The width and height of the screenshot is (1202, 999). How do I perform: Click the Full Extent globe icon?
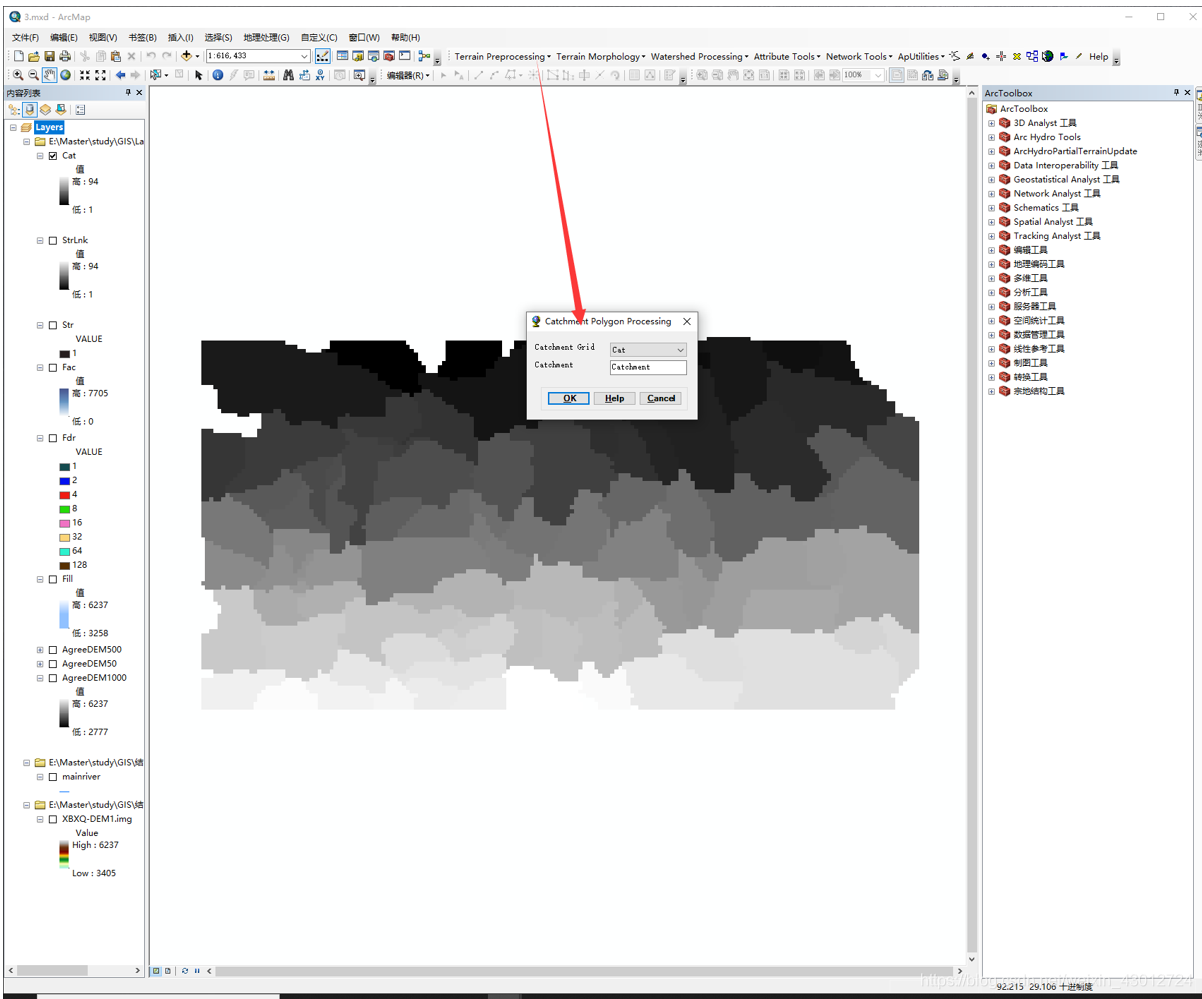(65, 75)
